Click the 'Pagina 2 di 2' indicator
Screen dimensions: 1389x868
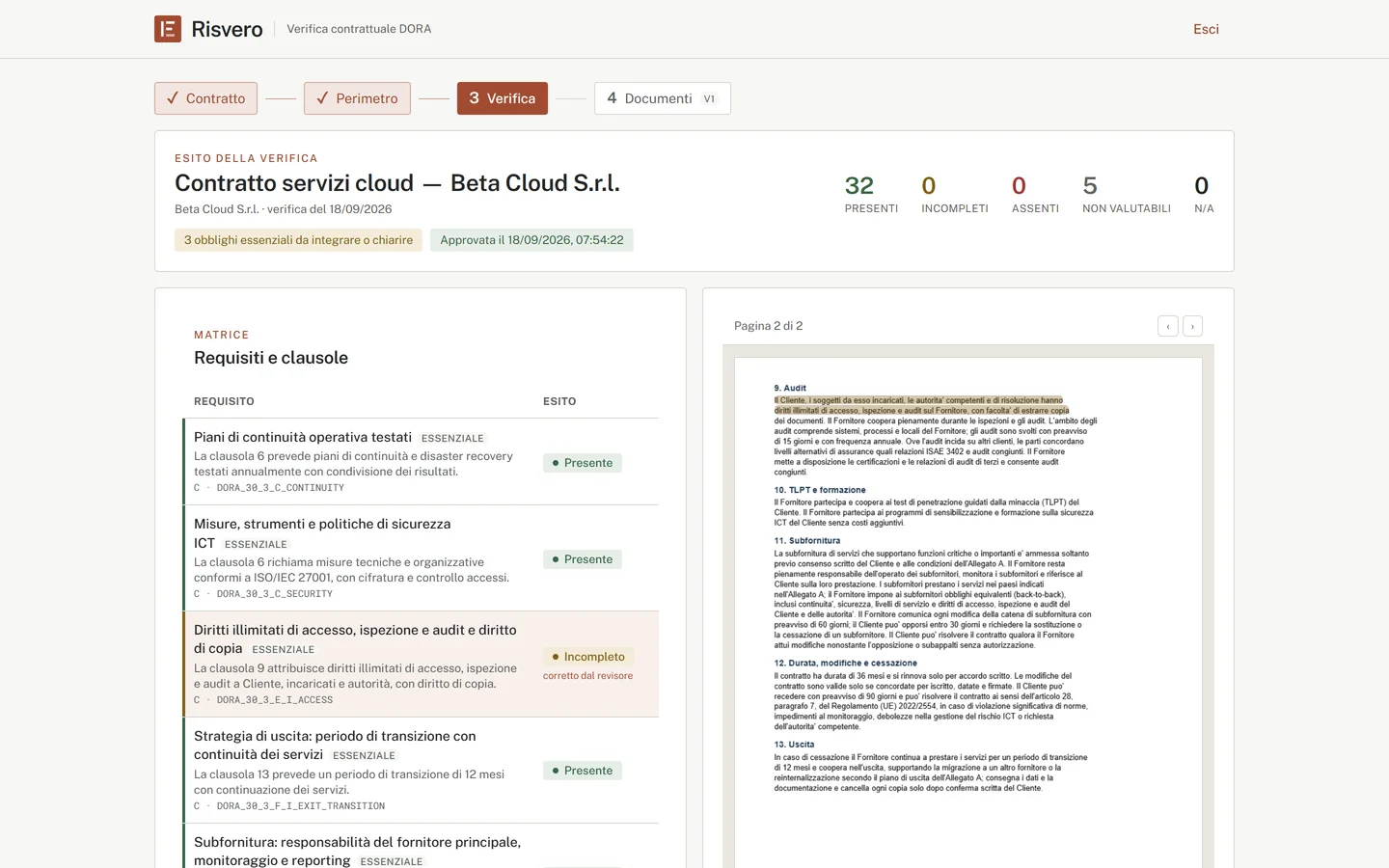769,326
